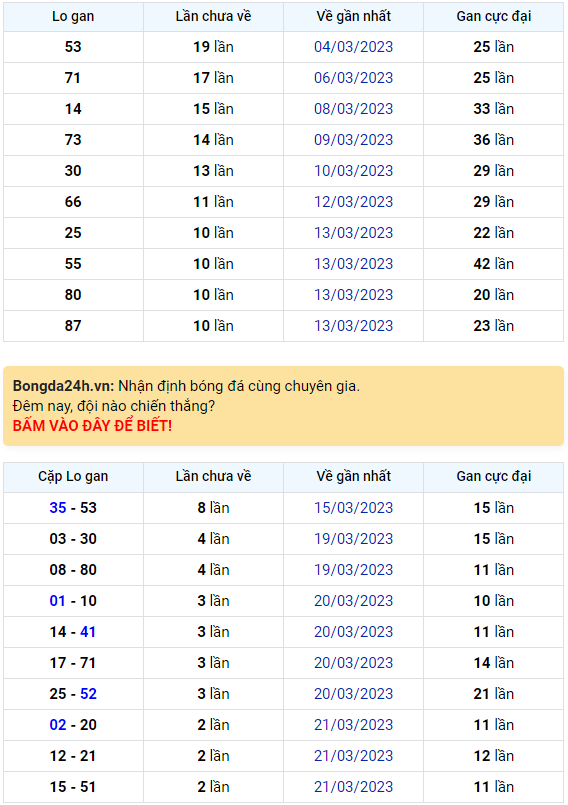The image size is (568, 805).
Task: Click the blue number 41 in pair table
Action: (x=88, y=631)
